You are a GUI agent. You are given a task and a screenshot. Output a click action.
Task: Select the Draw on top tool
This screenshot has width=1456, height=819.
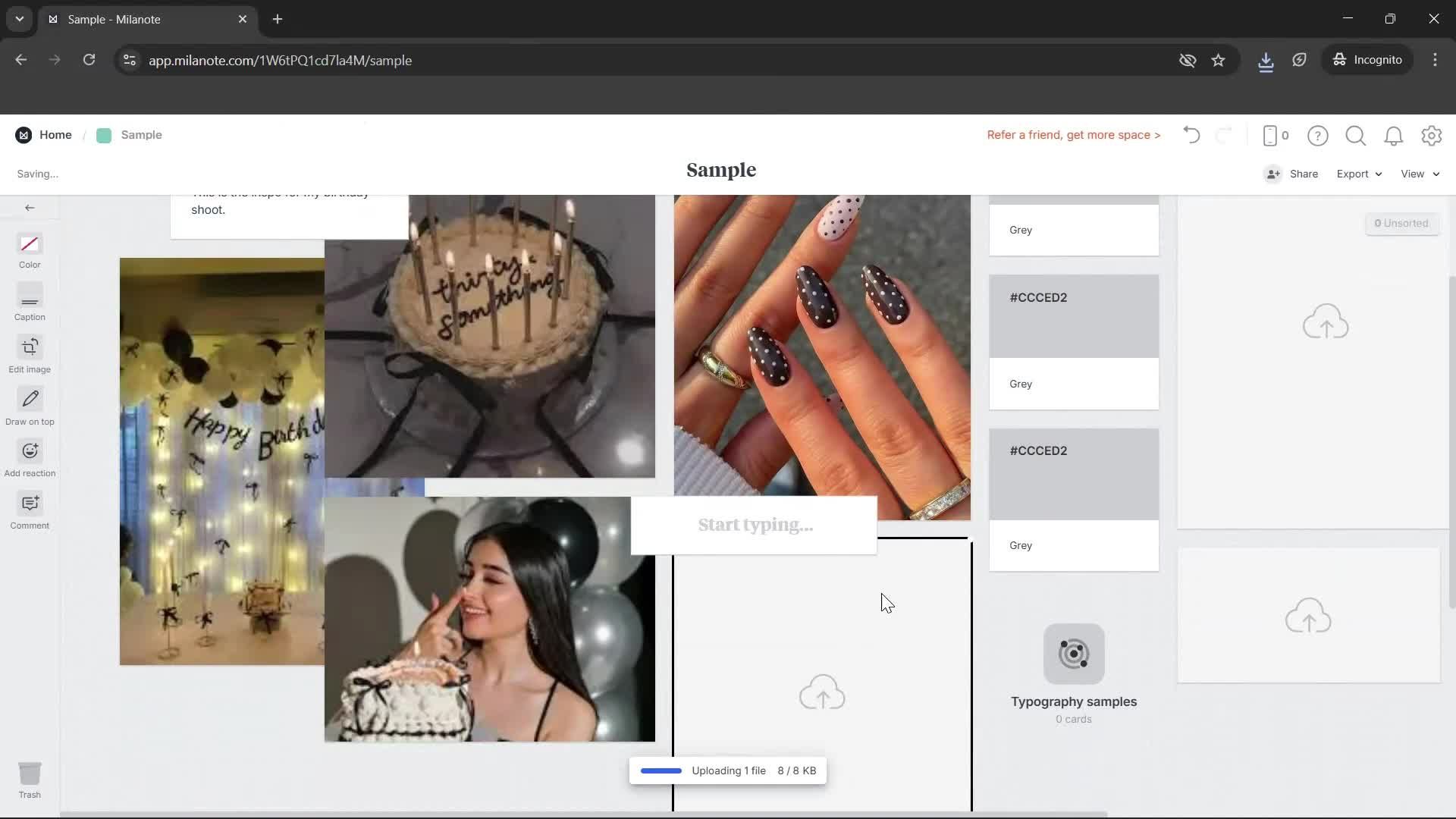pyautogui.click(x=30, y=406)
